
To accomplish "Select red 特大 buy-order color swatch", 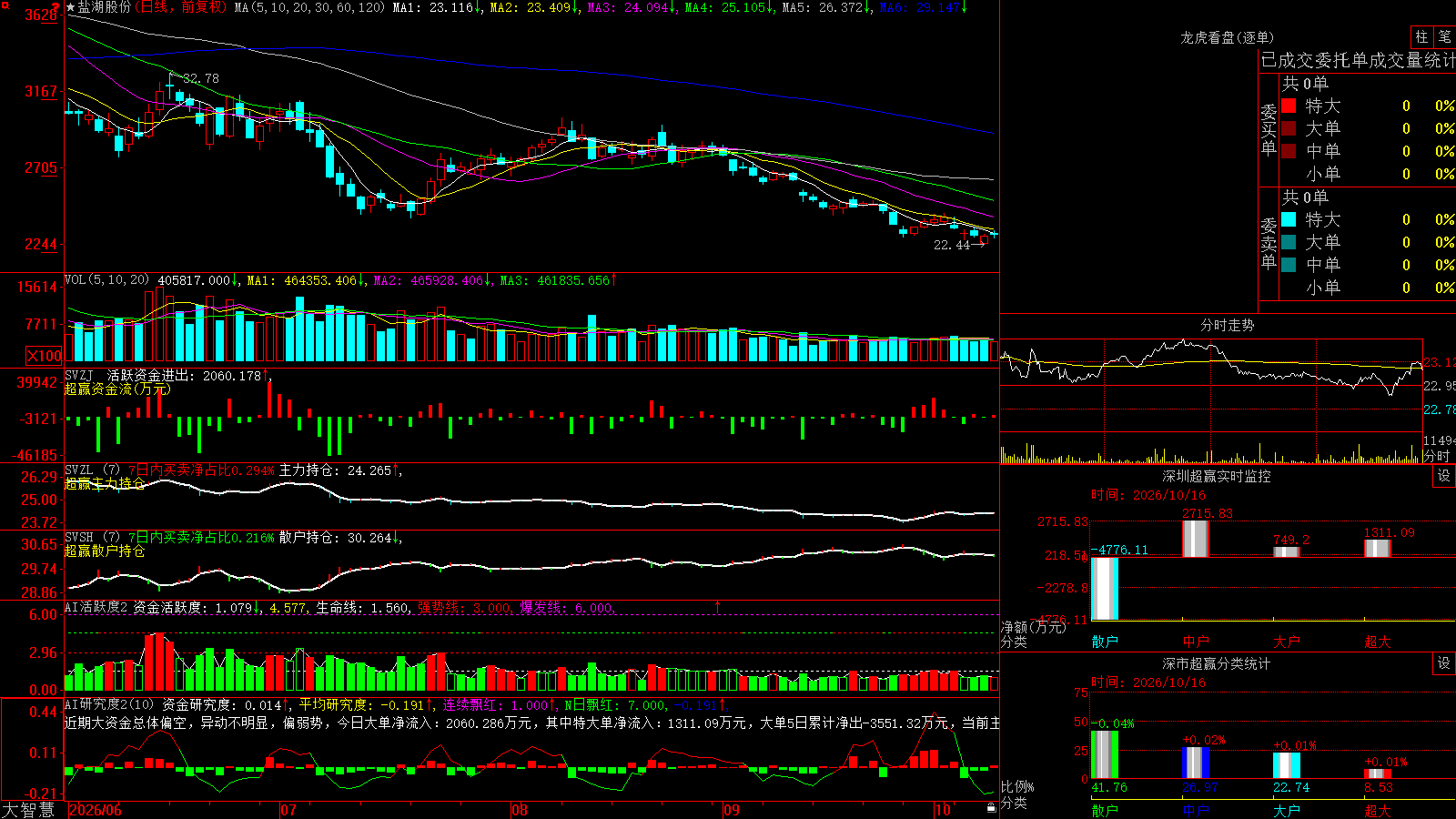I will [x=1289, y=106].
